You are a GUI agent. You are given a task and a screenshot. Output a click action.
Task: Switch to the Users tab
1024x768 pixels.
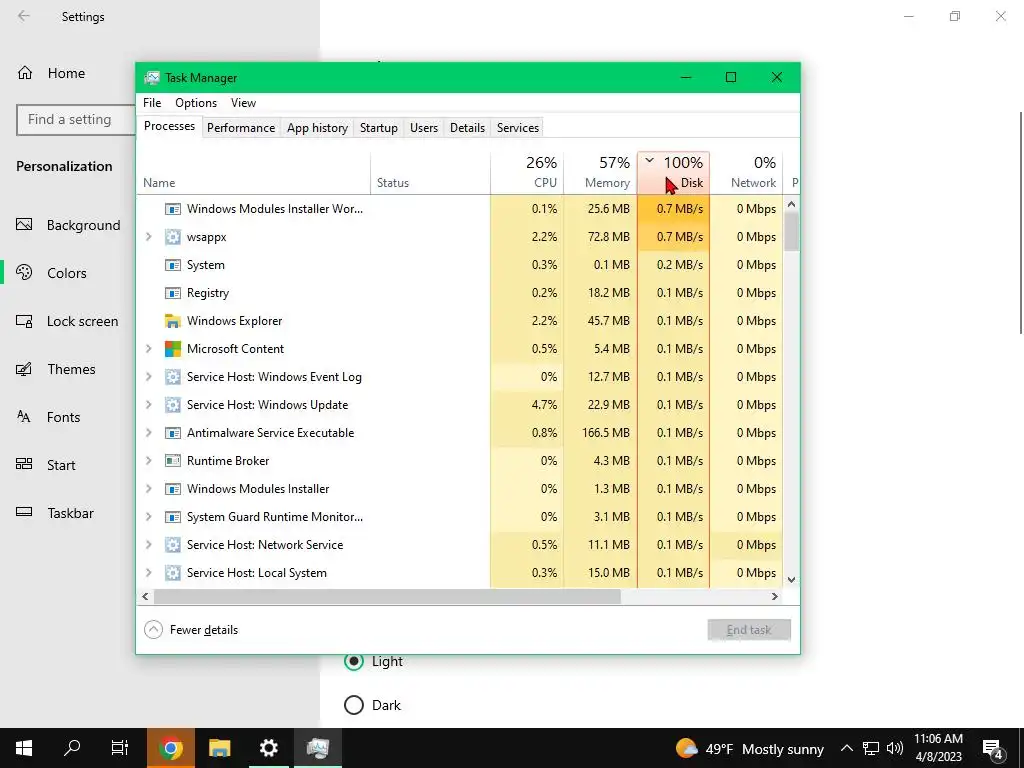click(424, 128)
